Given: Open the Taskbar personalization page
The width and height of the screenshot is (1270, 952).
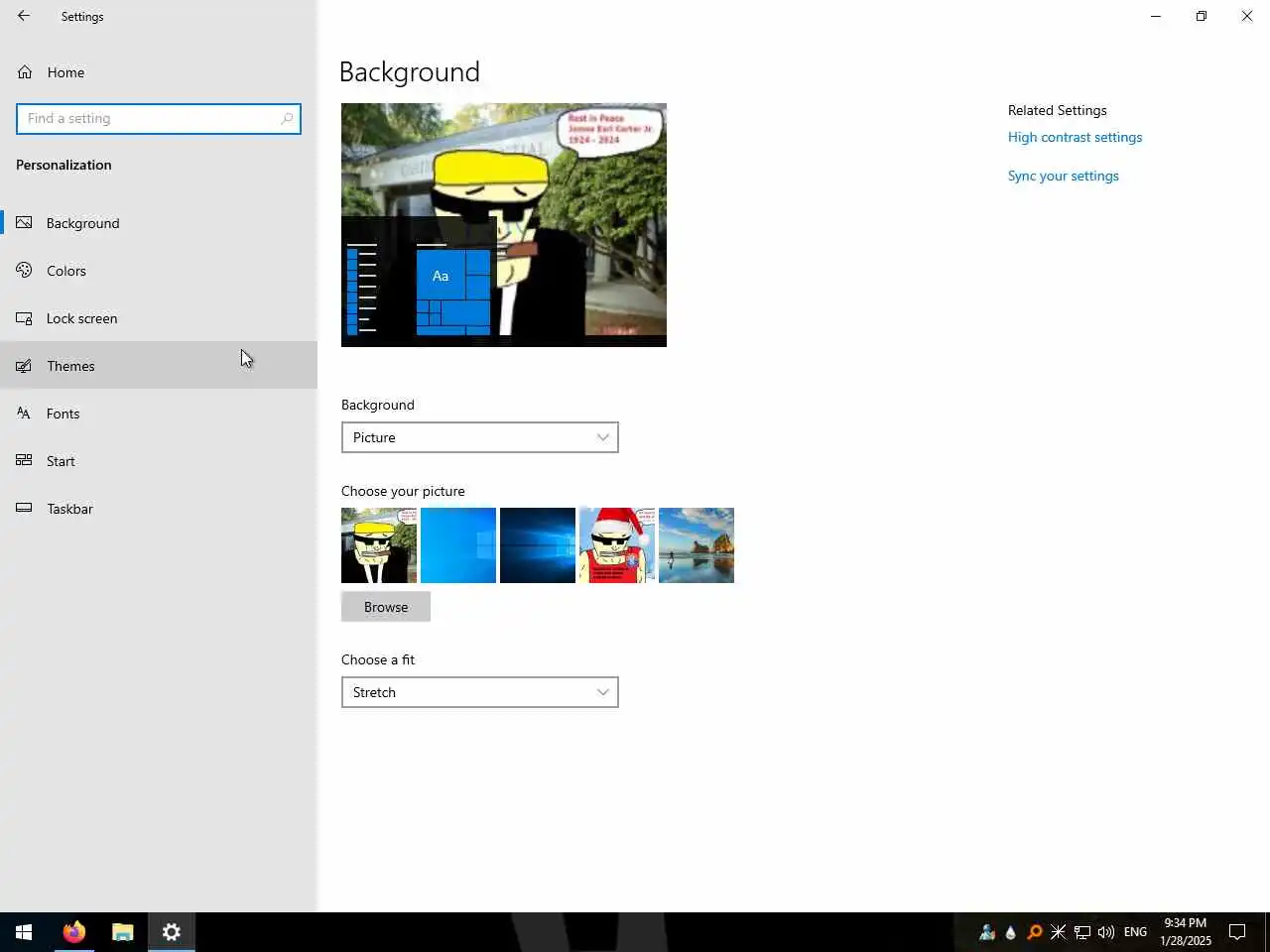Looking at the screenshot, I should (x=159, y=509).
